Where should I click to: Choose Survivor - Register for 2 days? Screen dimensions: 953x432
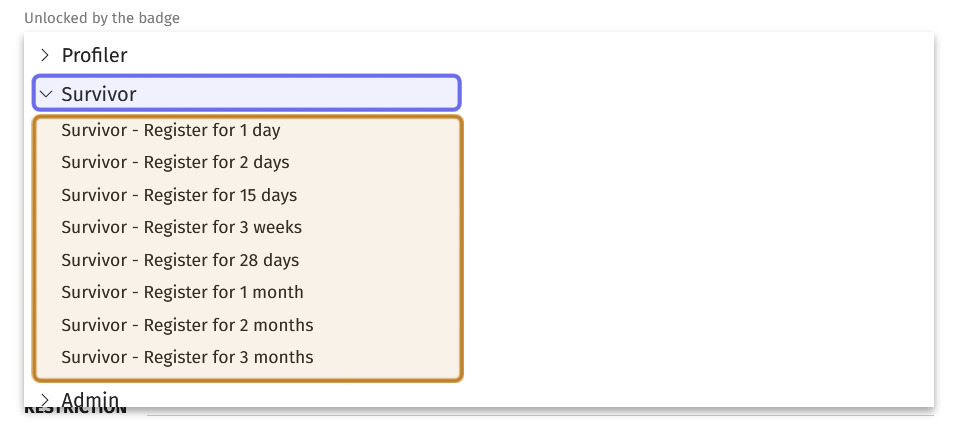pyautogui.click(x=176, y=163)
